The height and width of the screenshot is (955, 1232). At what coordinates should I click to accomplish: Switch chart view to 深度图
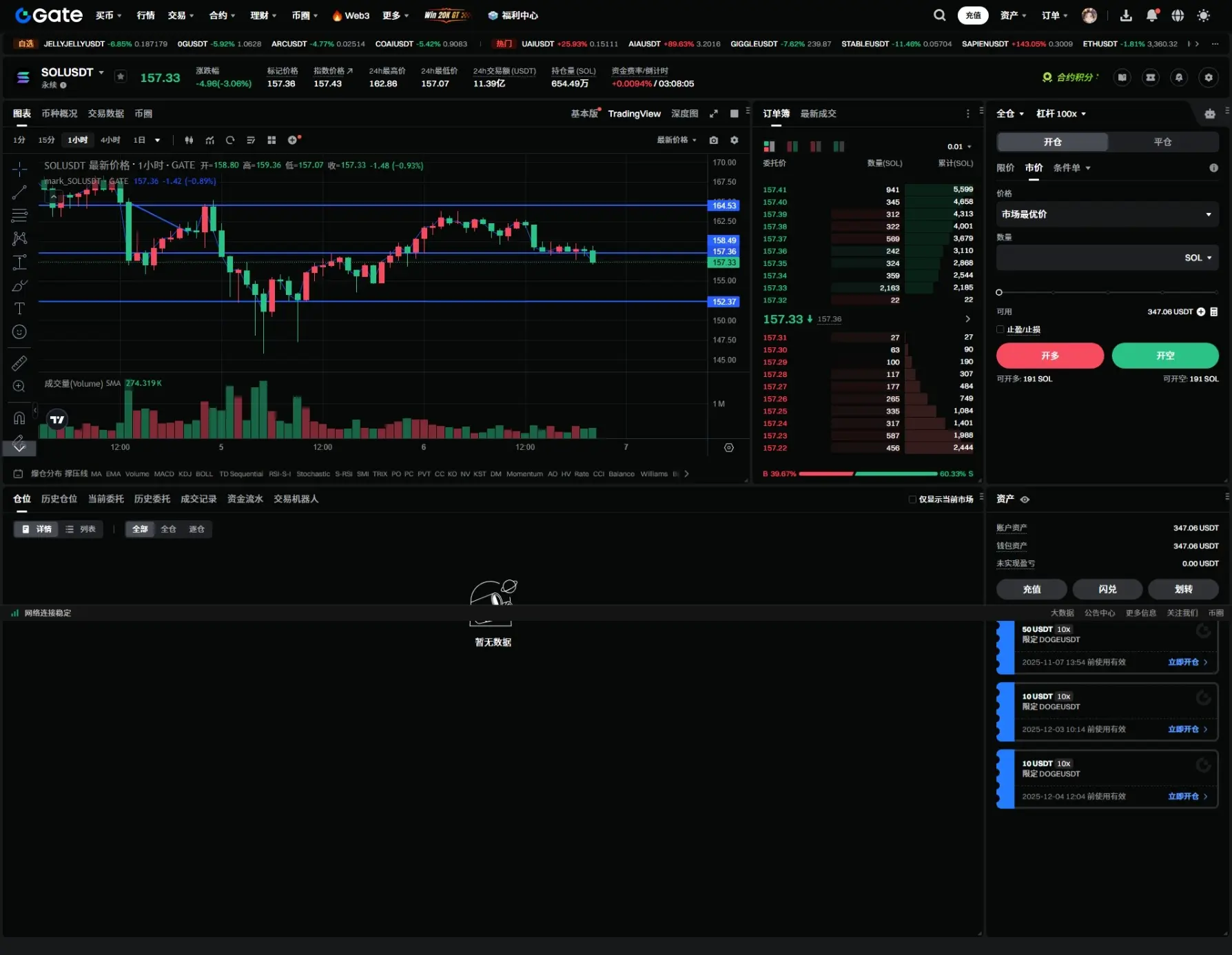685,114
